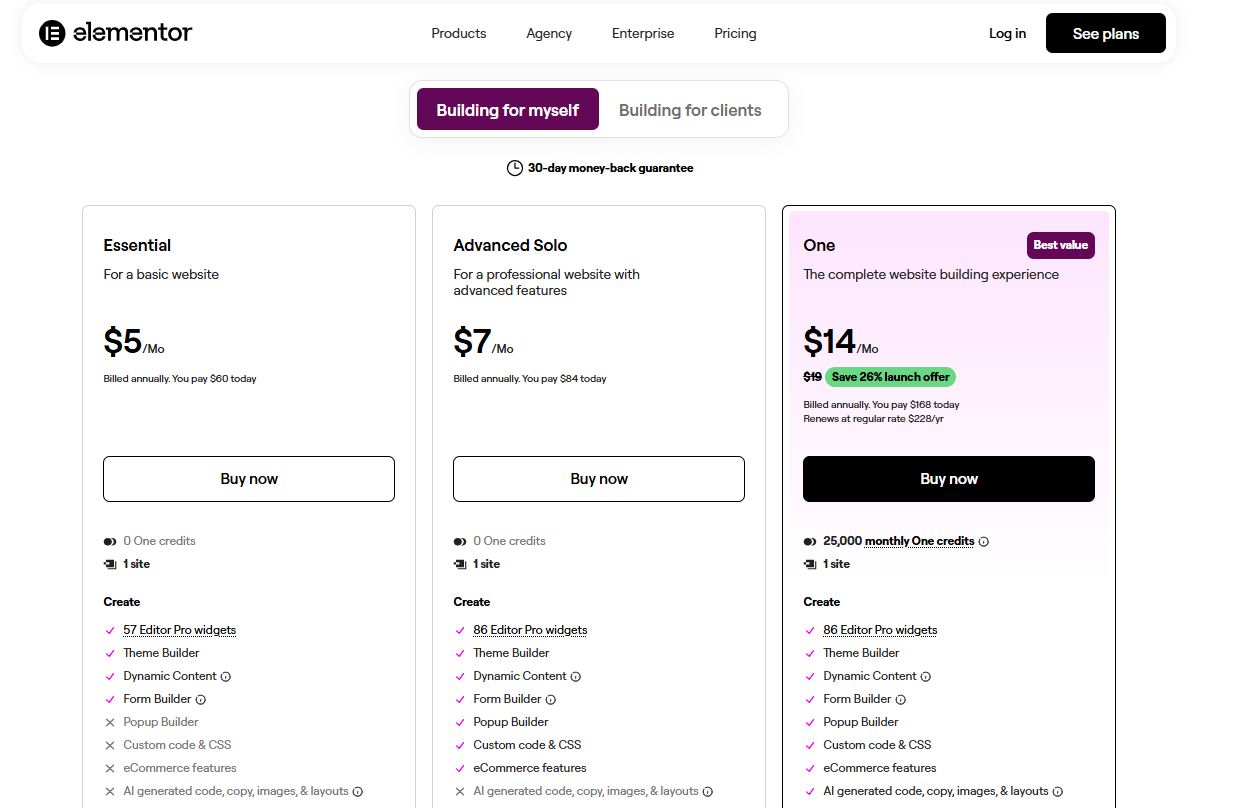Click the site icon next to '1 site' on One plan
The image size is (1239, 808).
[x=810, y=563]
